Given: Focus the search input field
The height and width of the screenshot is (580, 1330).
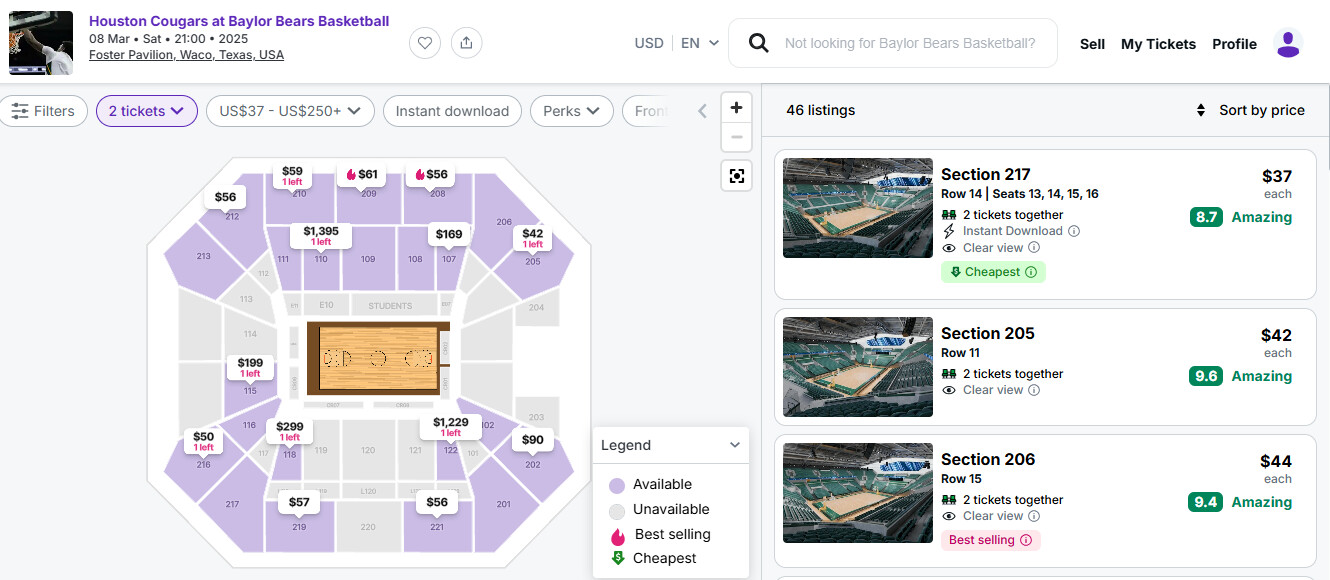Looking at the screenshot, I should tap(910, 43).
